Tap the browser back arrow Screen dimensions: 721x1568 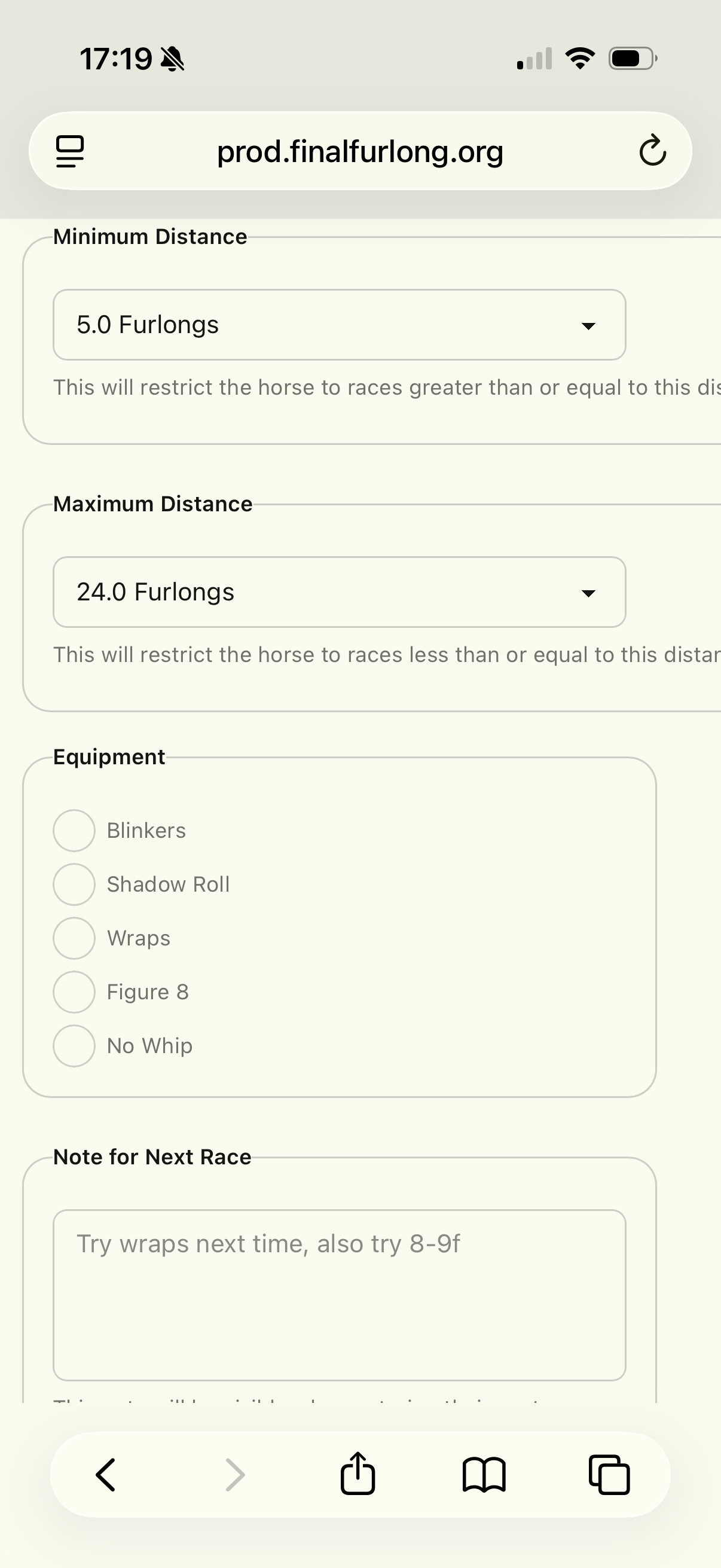click(106, 1475)
